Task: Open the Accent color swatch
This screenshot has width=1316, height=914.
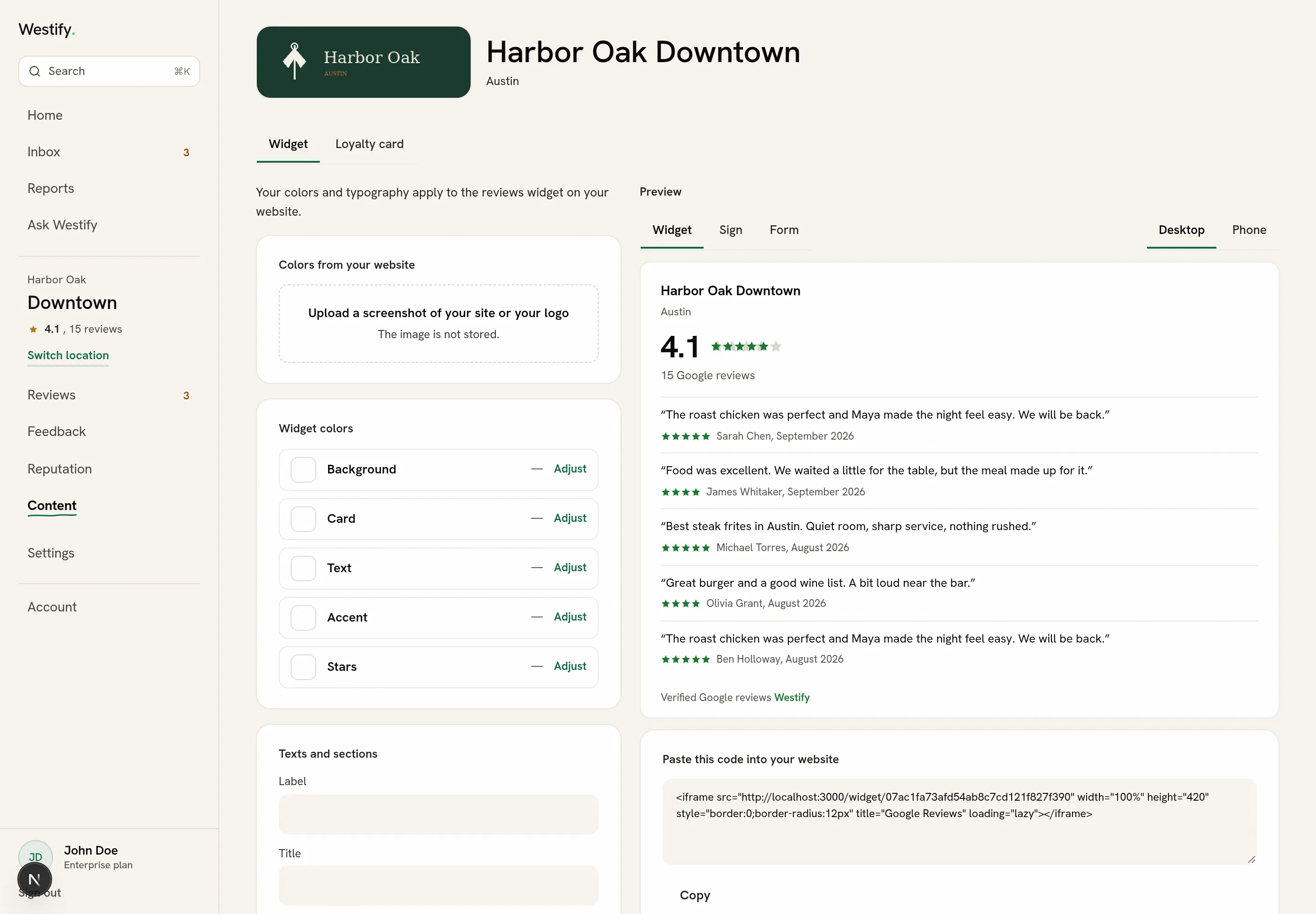Action: click(x=303, y=617)
